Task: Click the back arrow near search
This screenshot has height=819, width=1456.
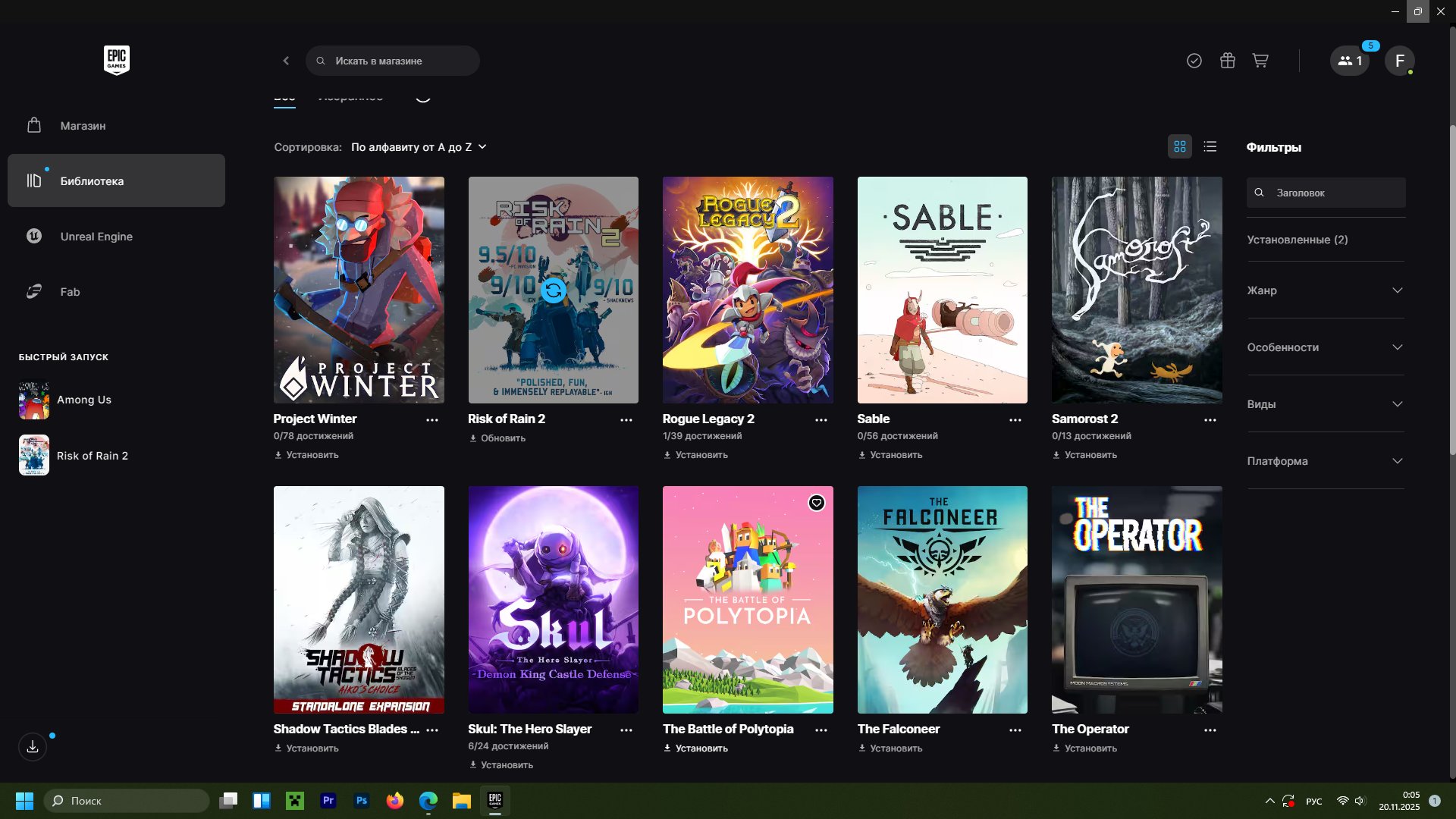Action: [286, 61]
